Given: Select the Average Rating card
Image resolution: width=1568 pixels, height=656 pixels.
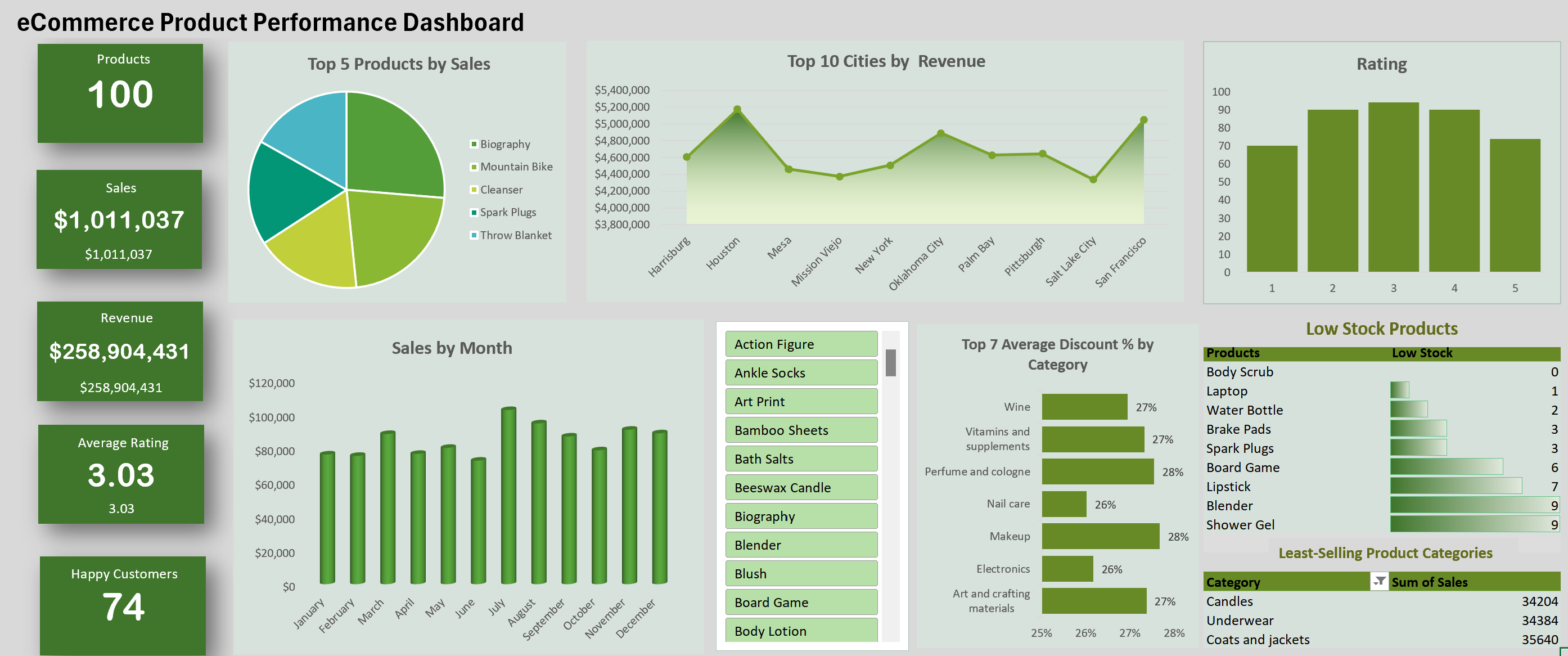Looking at the screenshot, I should [121, 474].
